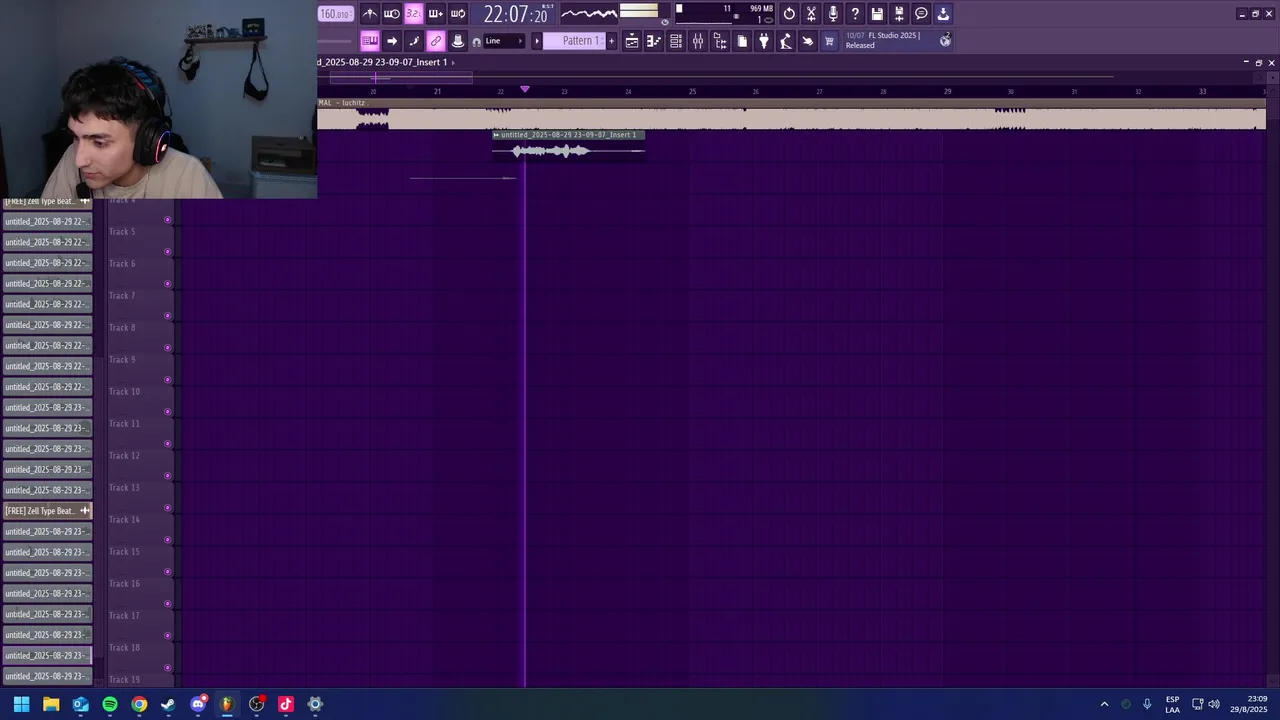Open help question mark icon
This screenshot has height=720, width=1280.
point(855,14)
